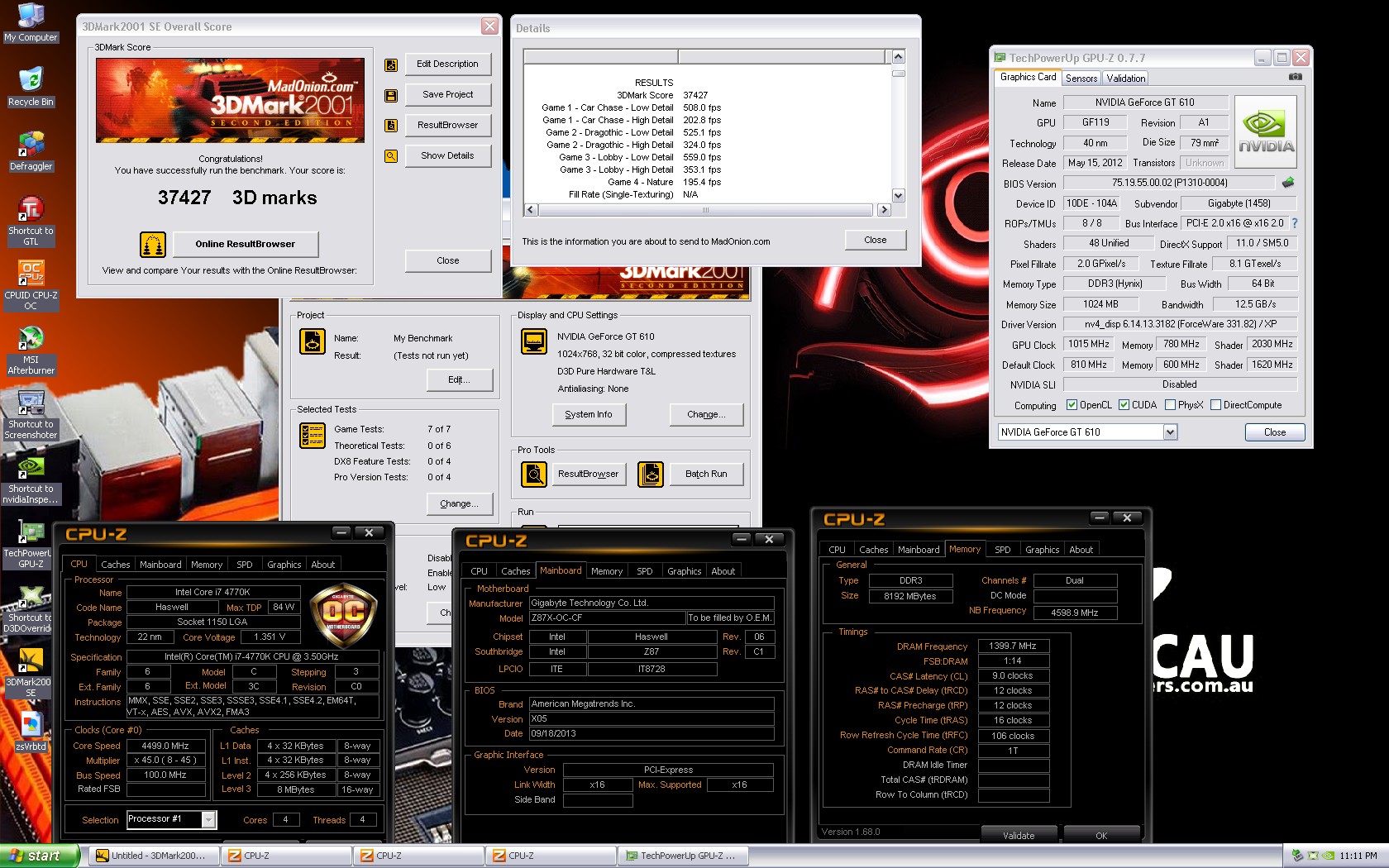Click the Save Project button
This screenshot has width=1389, height=868.
(x=447, y=94)
